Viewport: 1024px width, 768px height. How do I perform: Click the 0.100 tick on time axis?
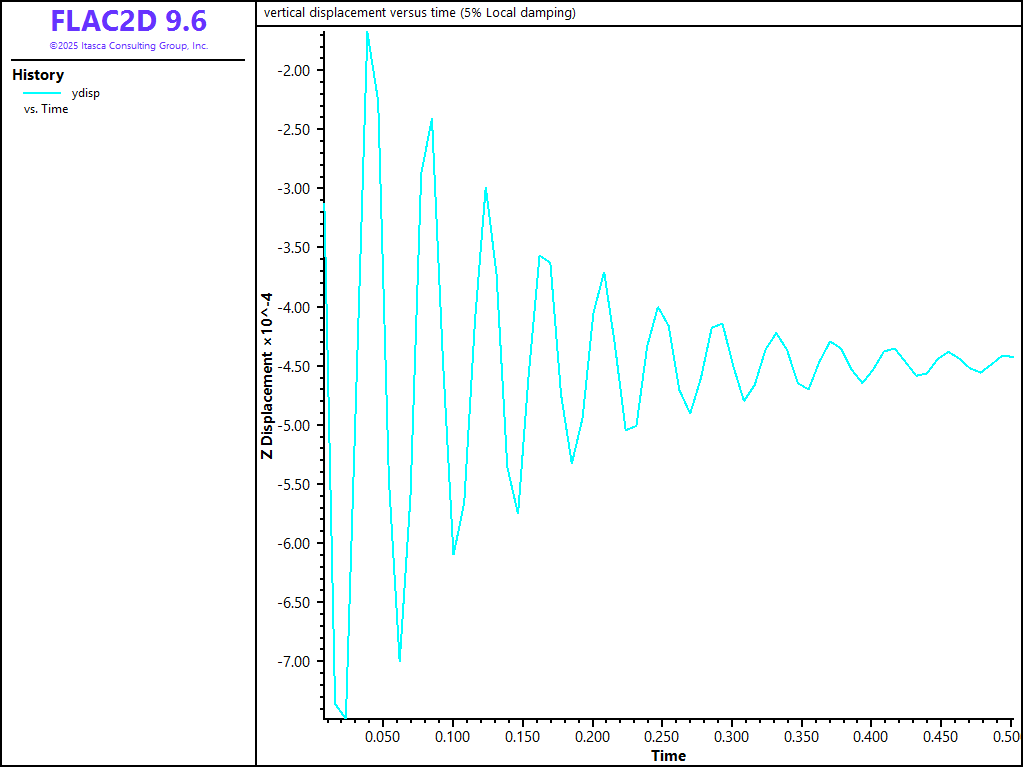pos(452,736)
